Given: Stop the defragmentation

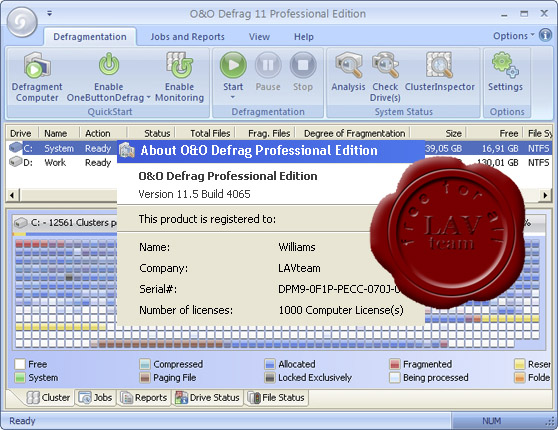Looking at the screenshot, I should click(303, 65).
